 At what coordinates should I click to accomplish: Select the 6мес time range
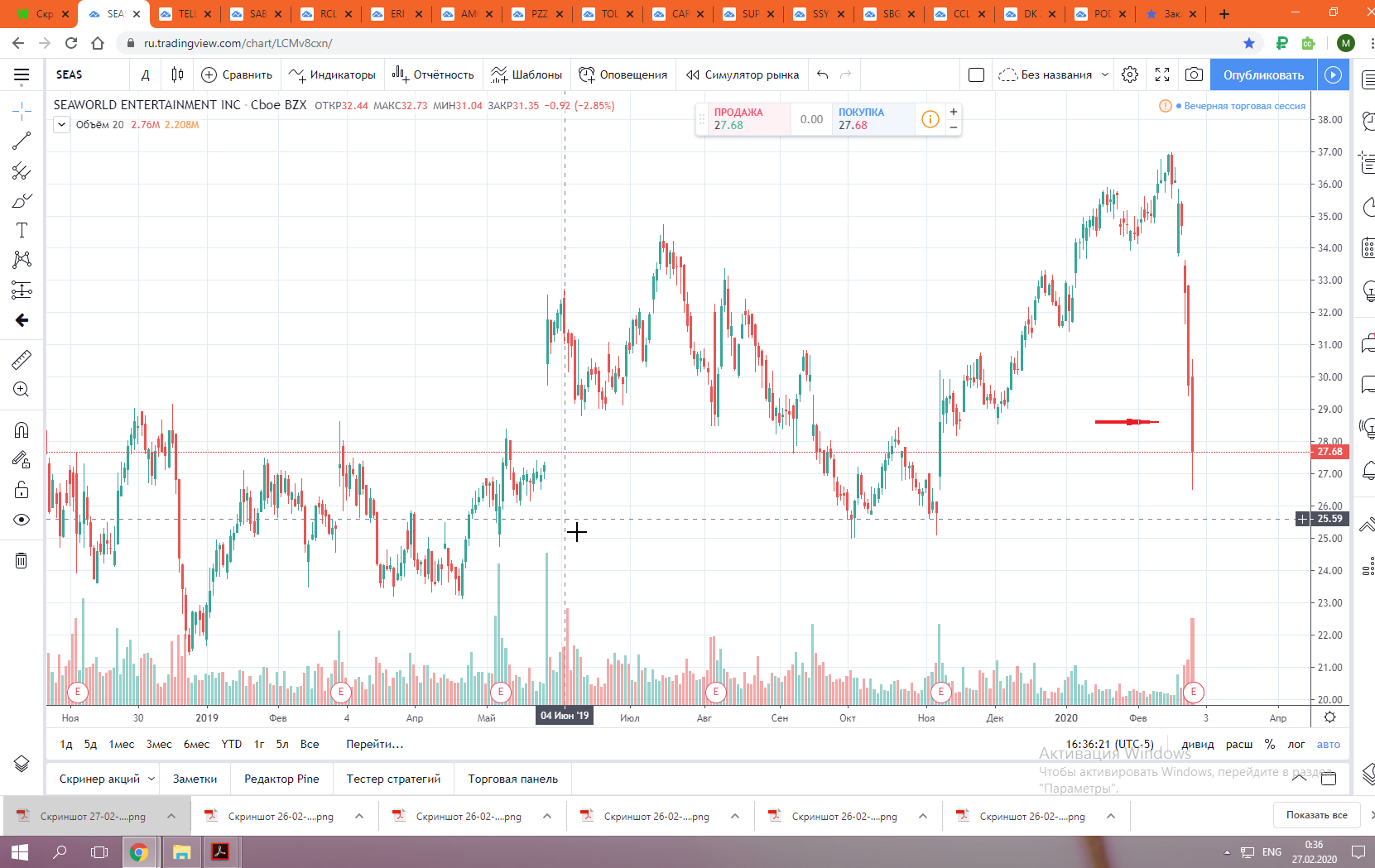[x=196, y=744]
